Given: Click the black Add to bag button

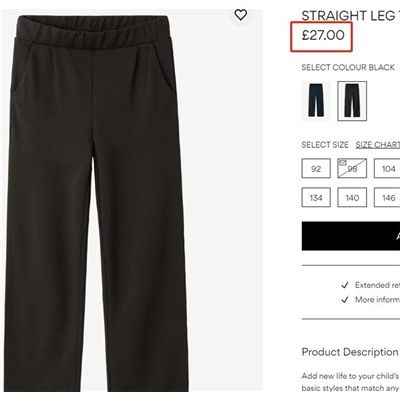Looking at the screenshot, I should click(x=351, y=236).
